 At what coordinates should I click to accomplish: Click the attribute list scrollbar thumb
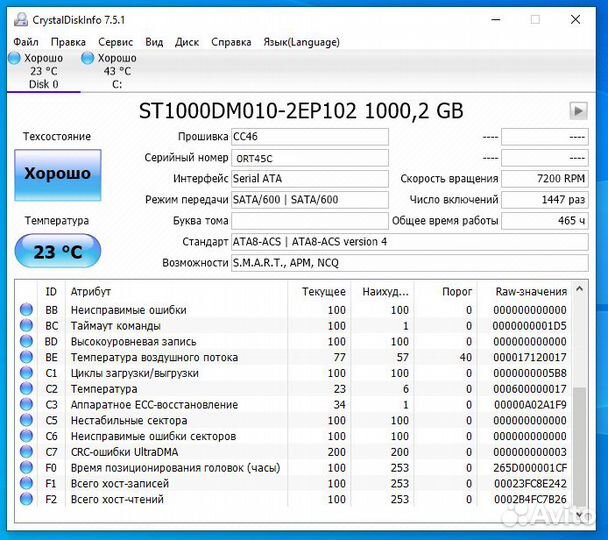[579, 446]
